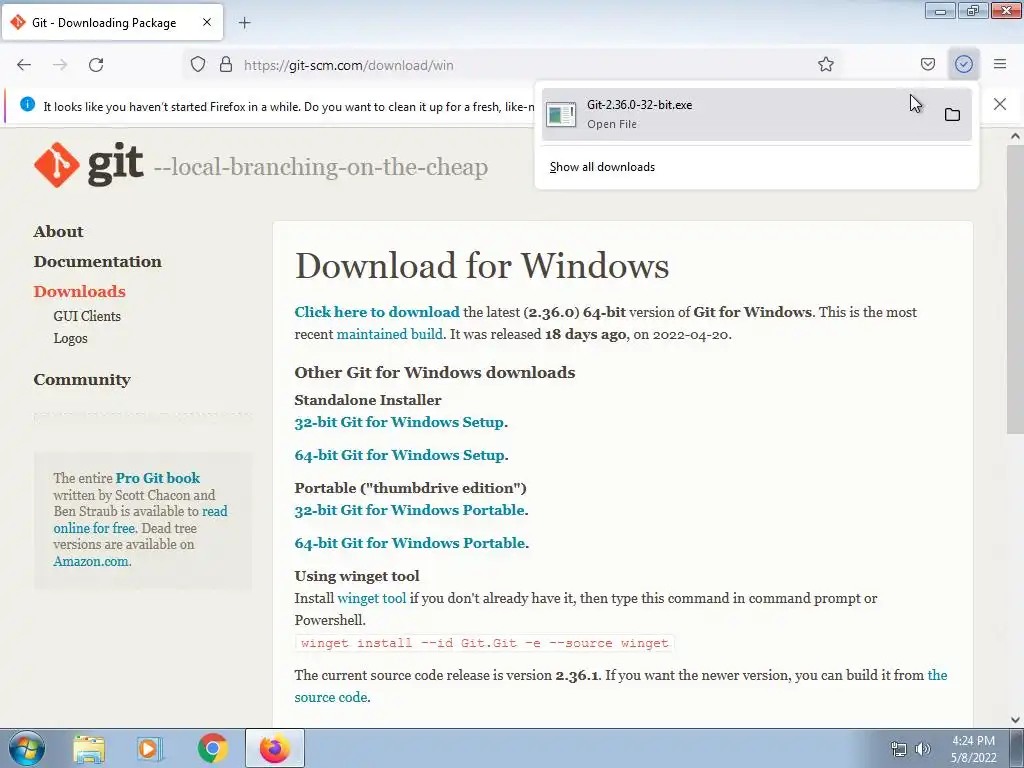The width and height of the screenshot is (1024, 768).
Task: Download 64-bit Git for Windows Setup
Action: [x=400, y=455]
